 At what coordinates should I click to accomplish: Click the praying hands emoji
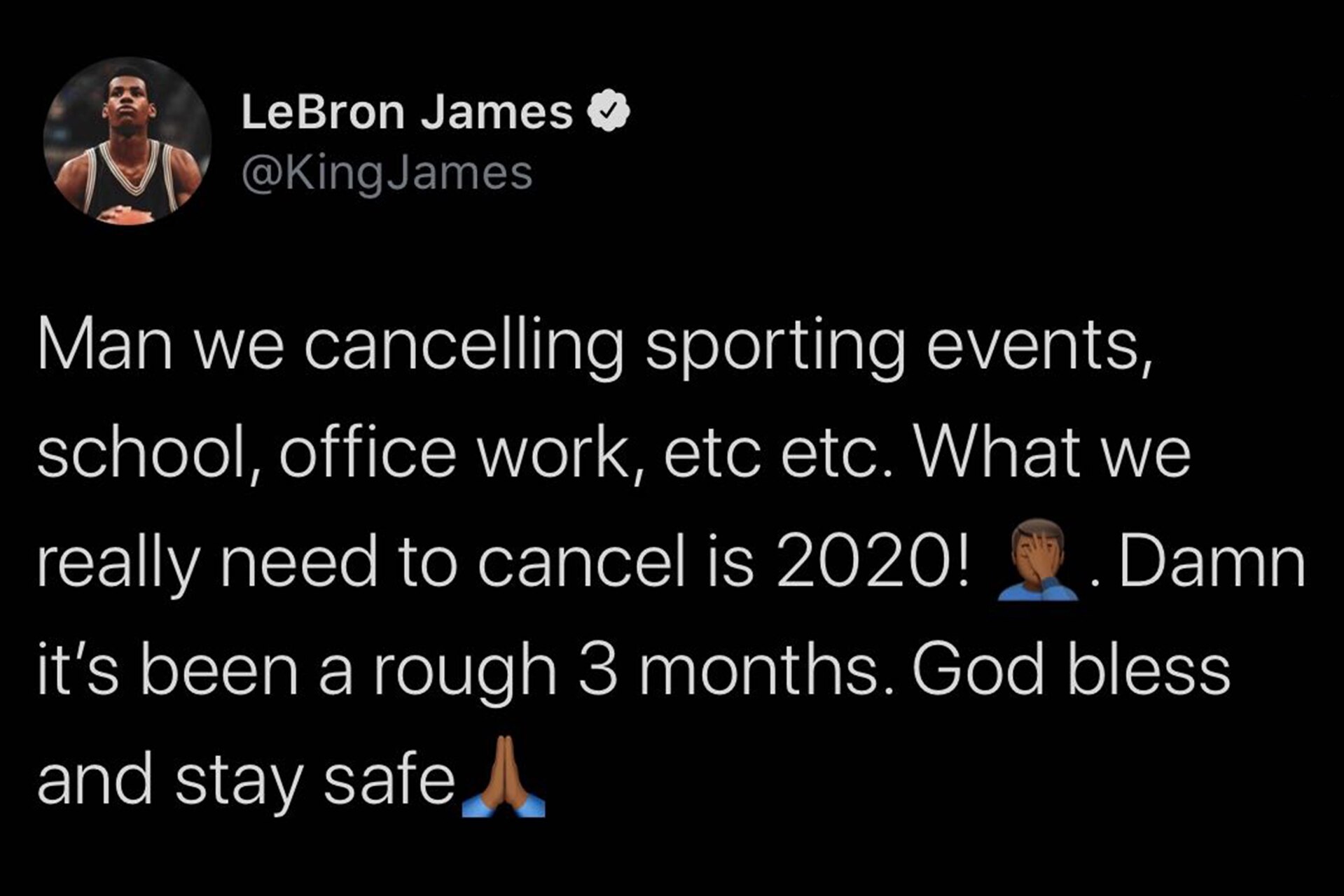(503, 777)
